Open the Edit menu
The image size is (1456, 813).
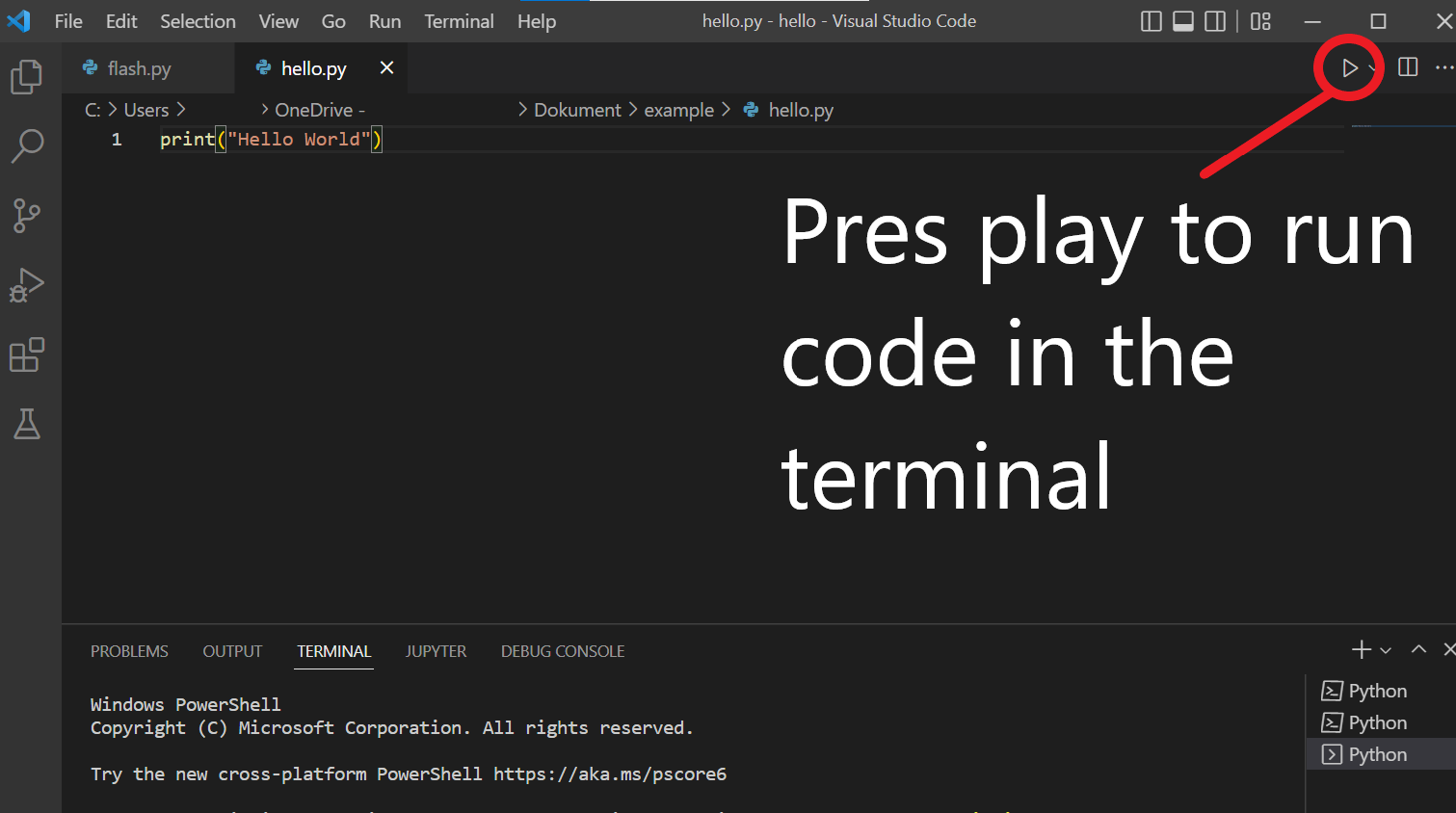[x=121, y=21]
